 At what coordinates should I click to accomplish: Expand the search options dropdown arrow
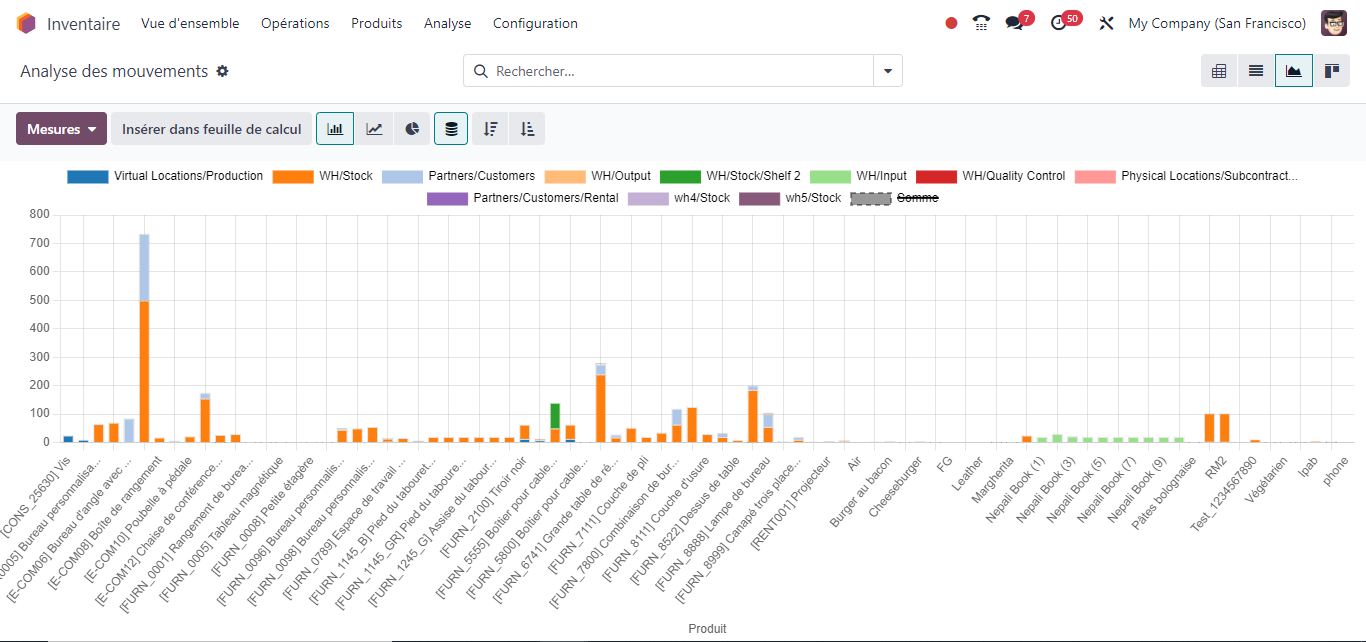888,71
